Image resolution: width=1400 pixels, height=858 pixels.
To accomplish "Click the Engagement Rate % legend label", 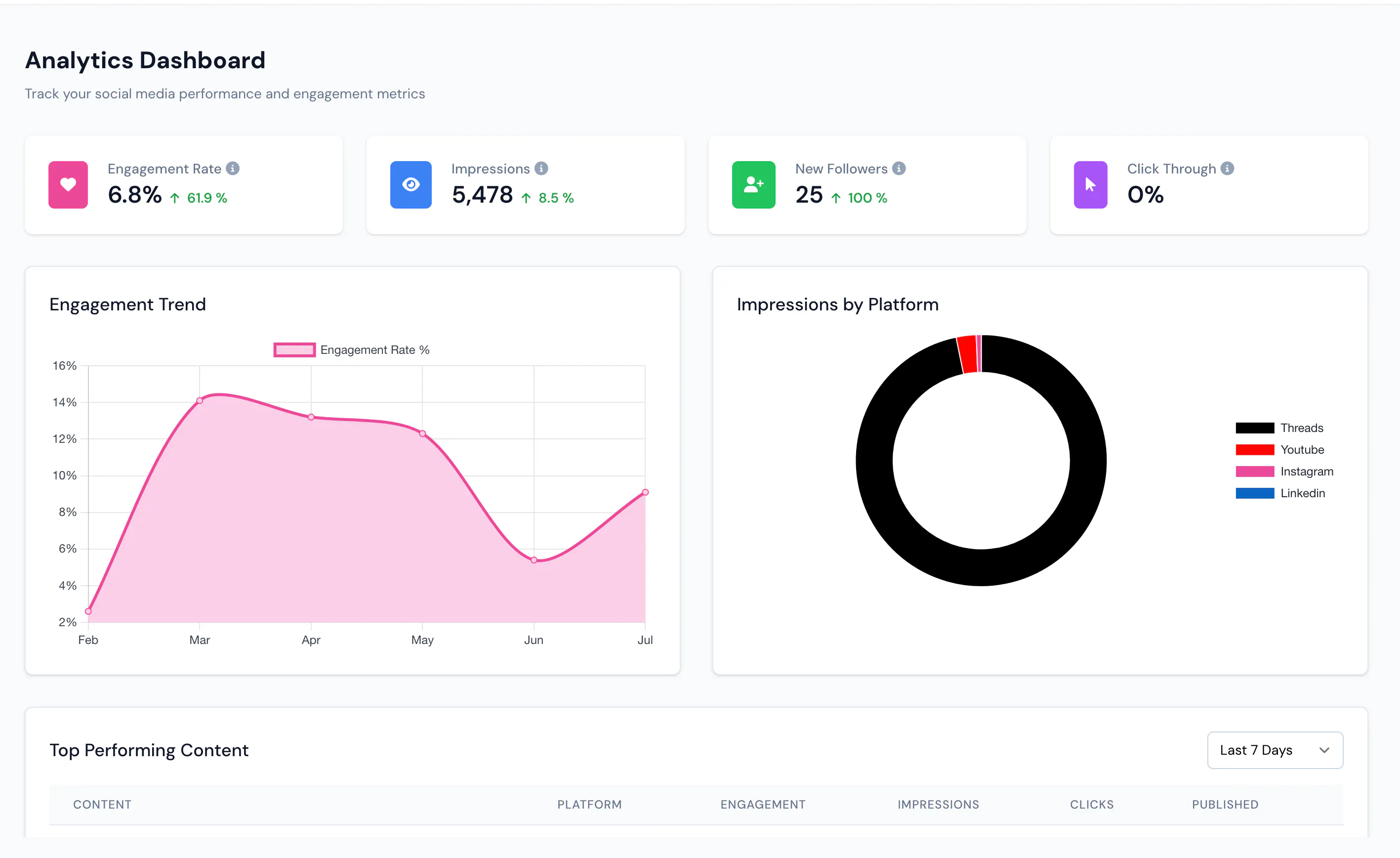I will [375, 350].
